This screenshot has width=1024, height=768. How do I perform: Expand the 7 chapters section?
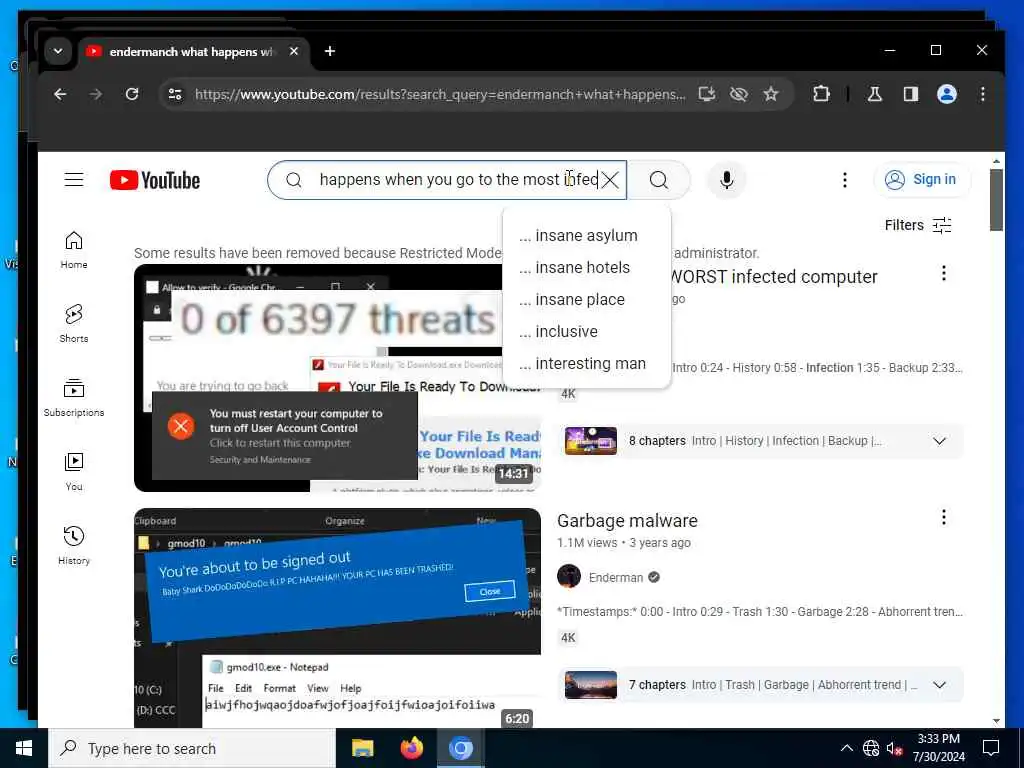coord(939,685)
